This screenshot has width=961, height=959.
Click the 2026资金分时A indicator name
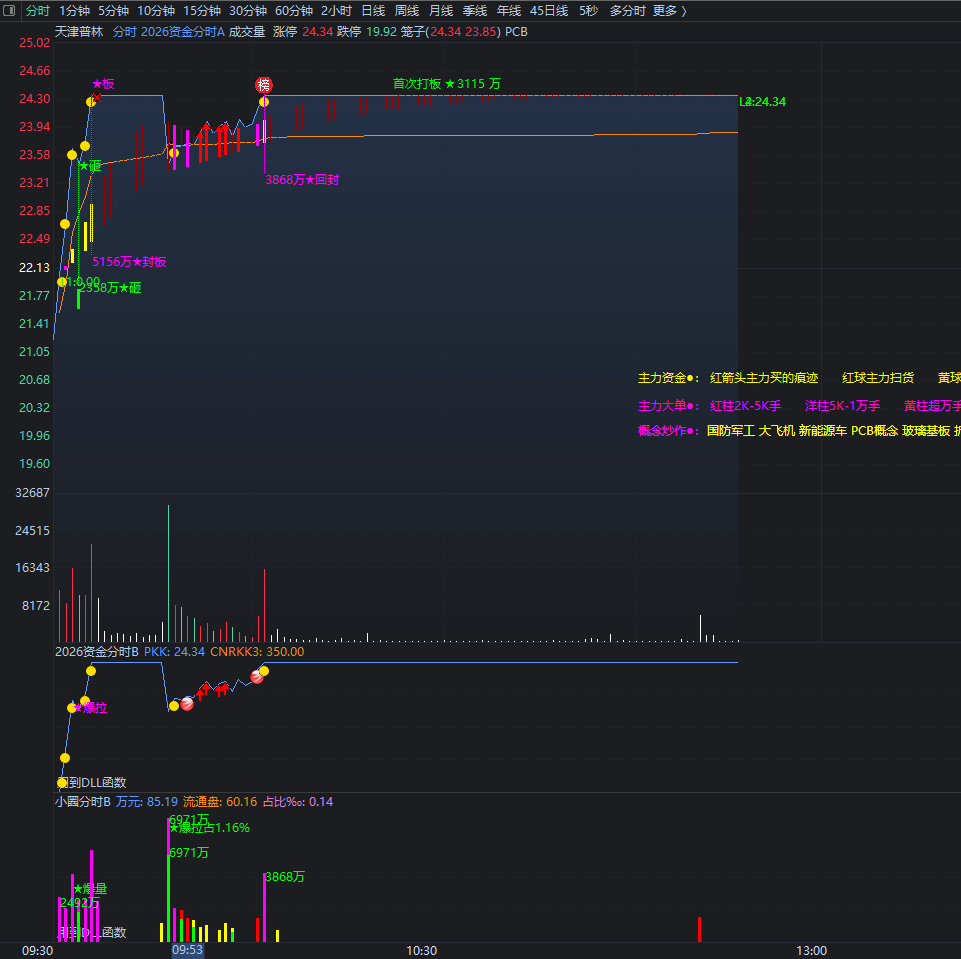click(183, 32)
